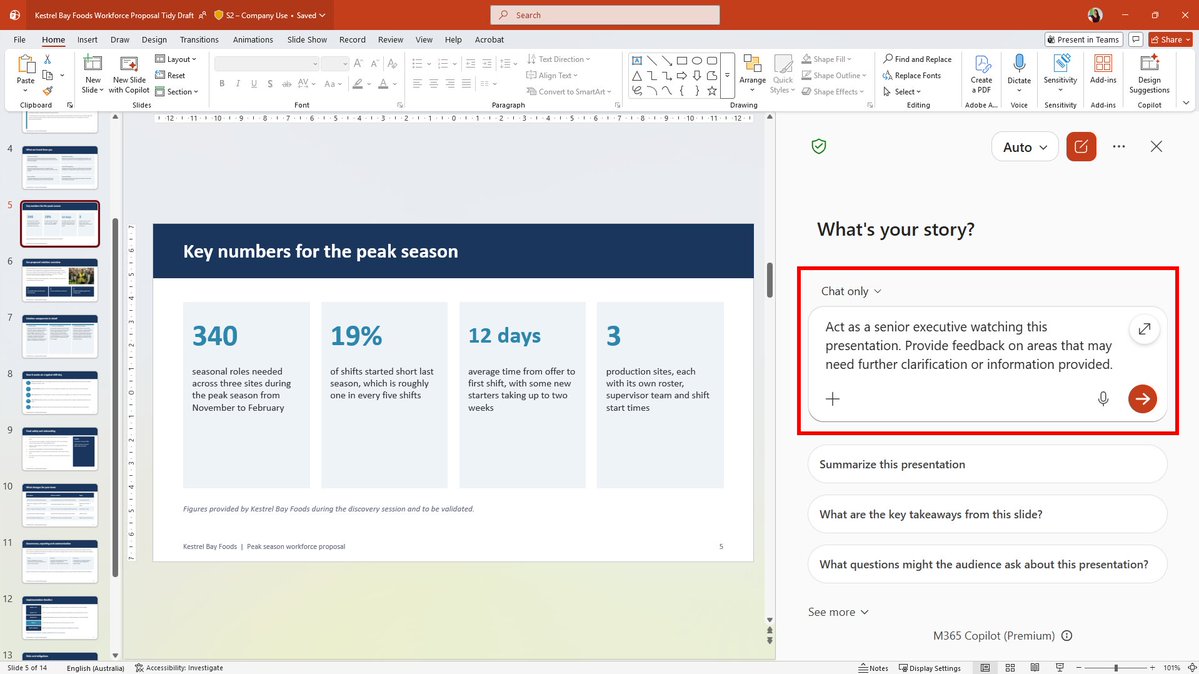Click Summarize this presentation suggestion
Image resolution: width=1199 pixels, height=674 pixels.
coord(986,464)
